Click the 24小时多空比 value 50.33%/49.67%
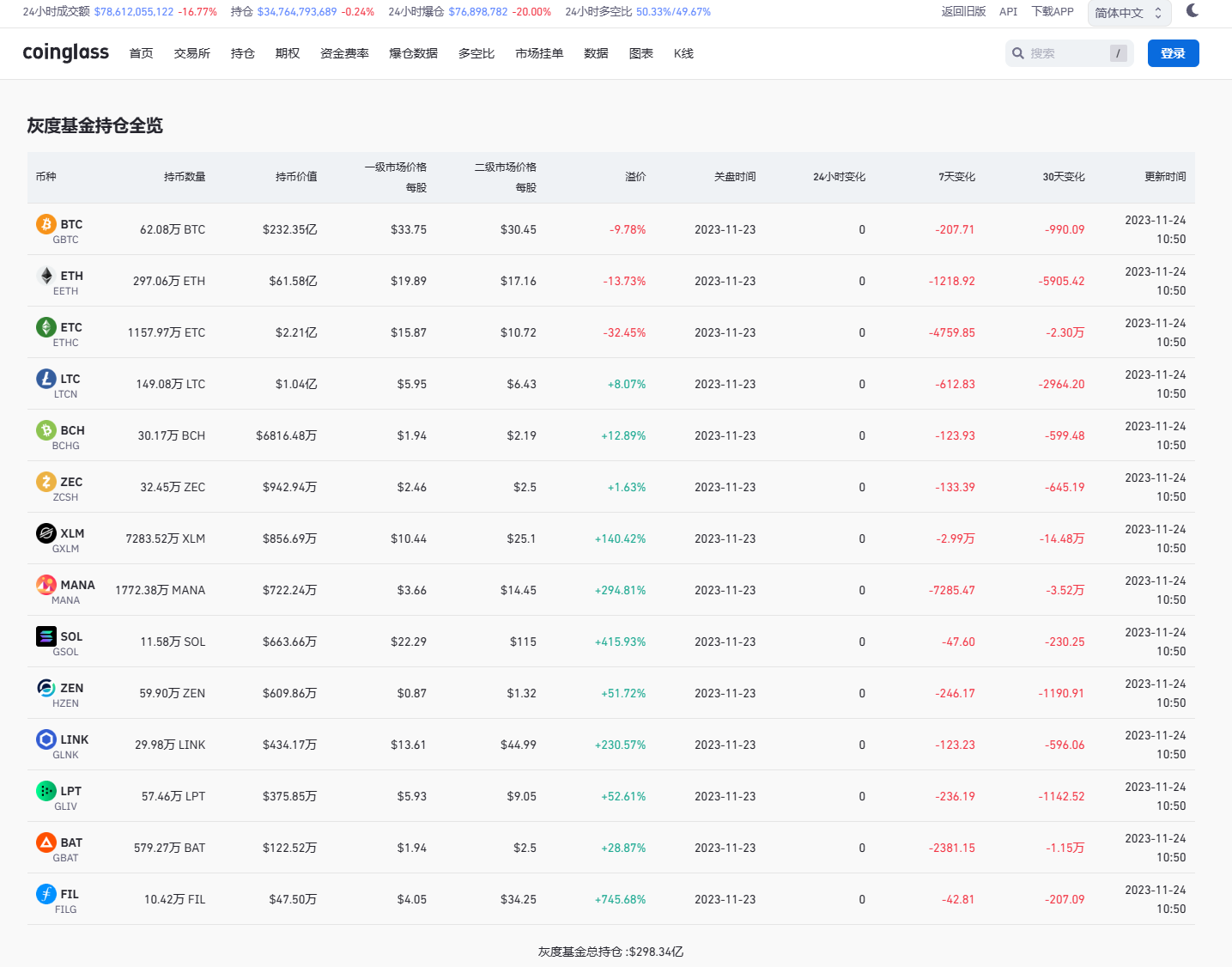The height and width of the screenshot is (967, 1232). point(673,12)
